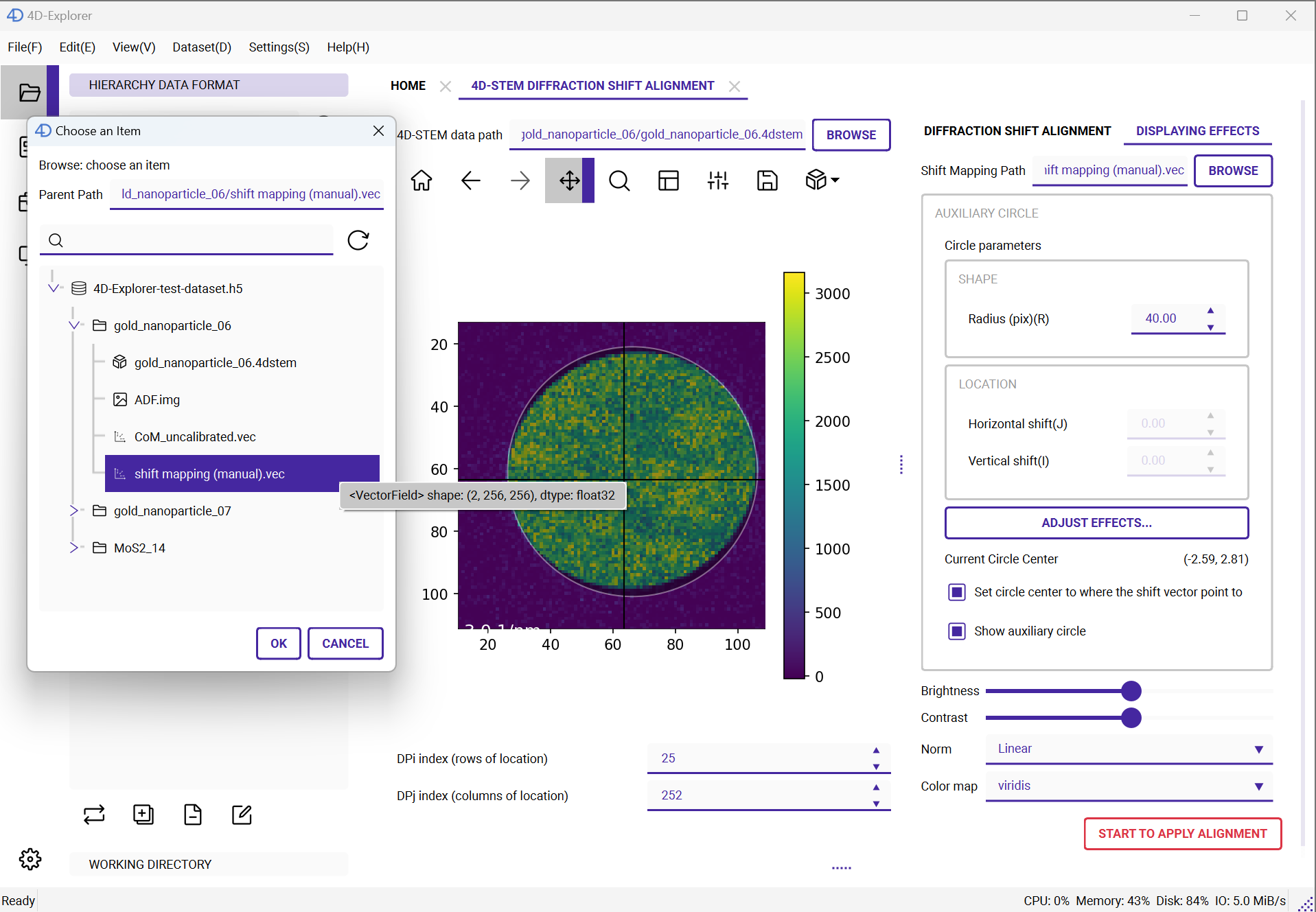
Task: Toggle Set circle center to shift vector checkbox
Action: point(957,592)
